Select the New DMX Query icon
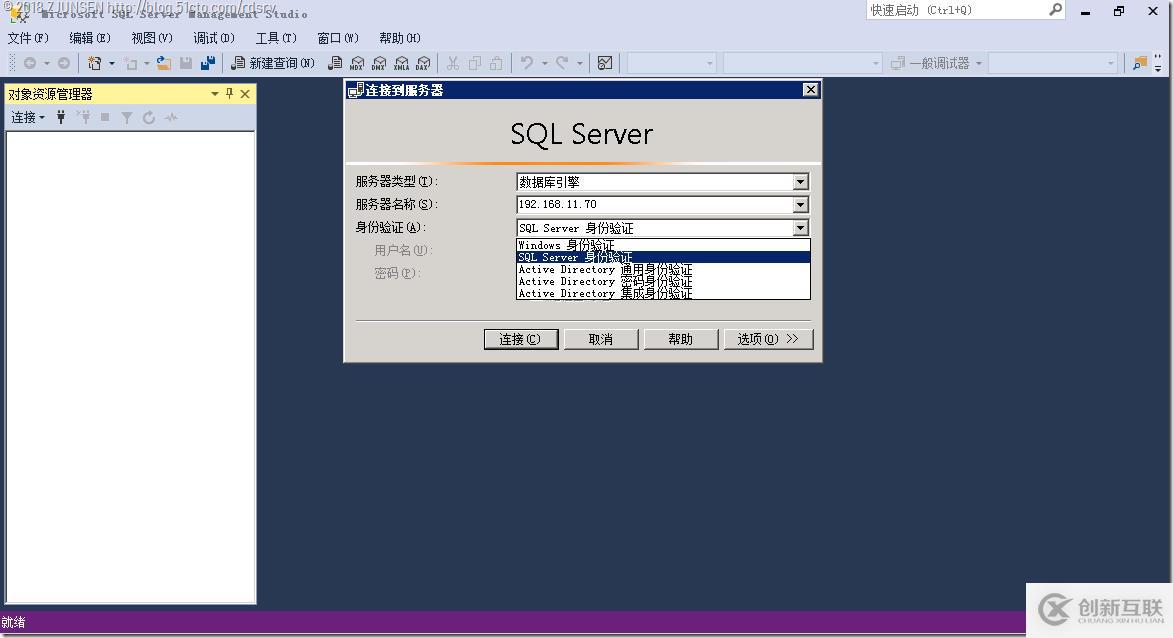The height and width of the screenshot is (638, 1173). [379, 62]
